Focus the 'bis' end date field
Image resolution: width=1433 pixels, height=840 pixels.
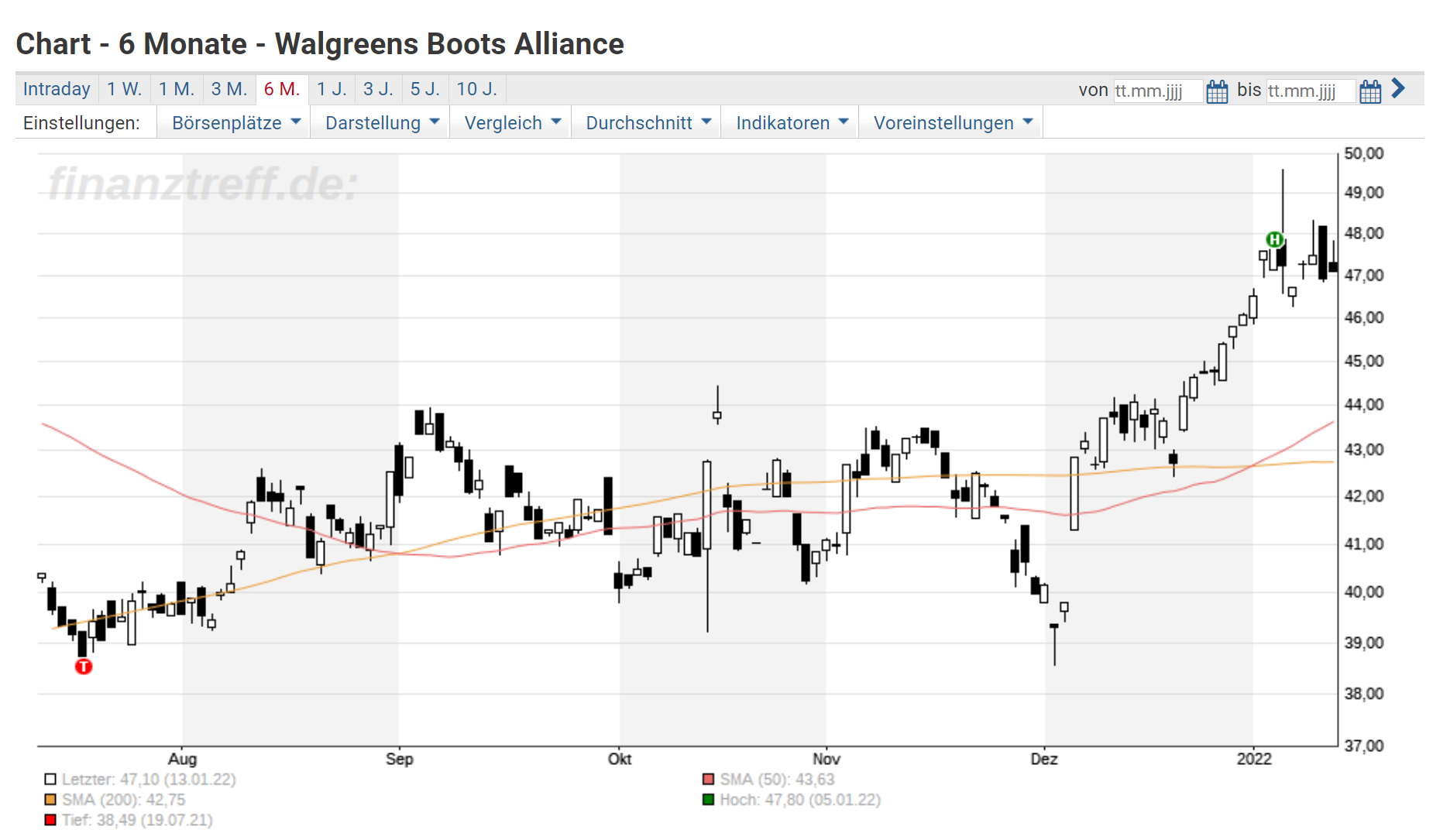1311,91
